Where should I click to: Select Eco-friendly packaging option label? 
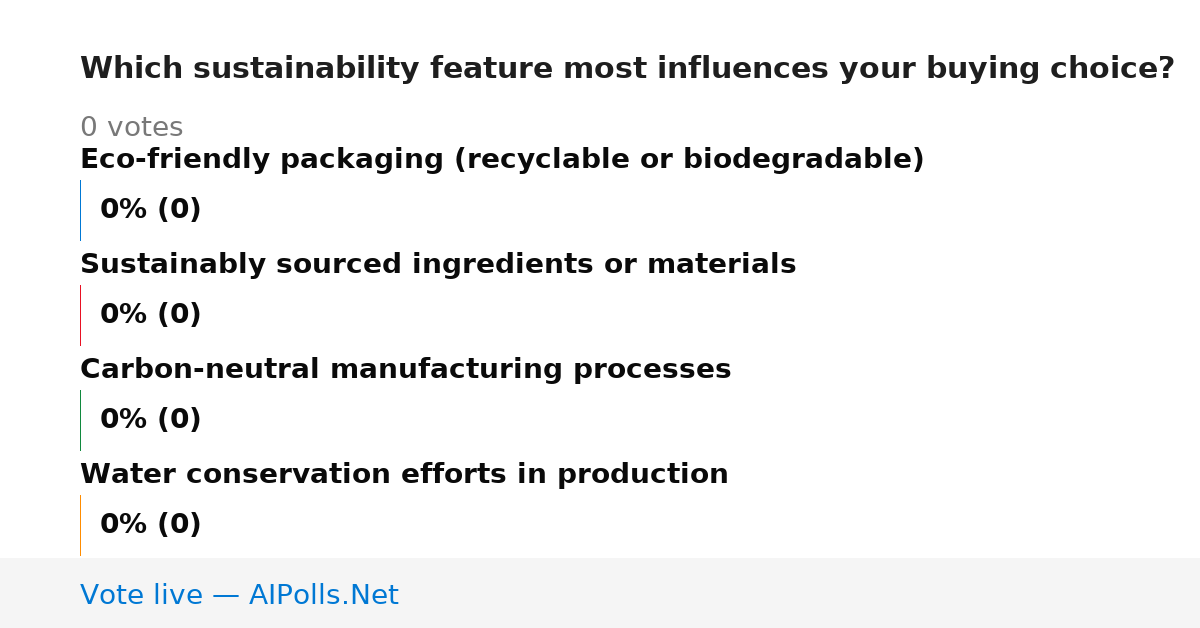coord(502,160)
